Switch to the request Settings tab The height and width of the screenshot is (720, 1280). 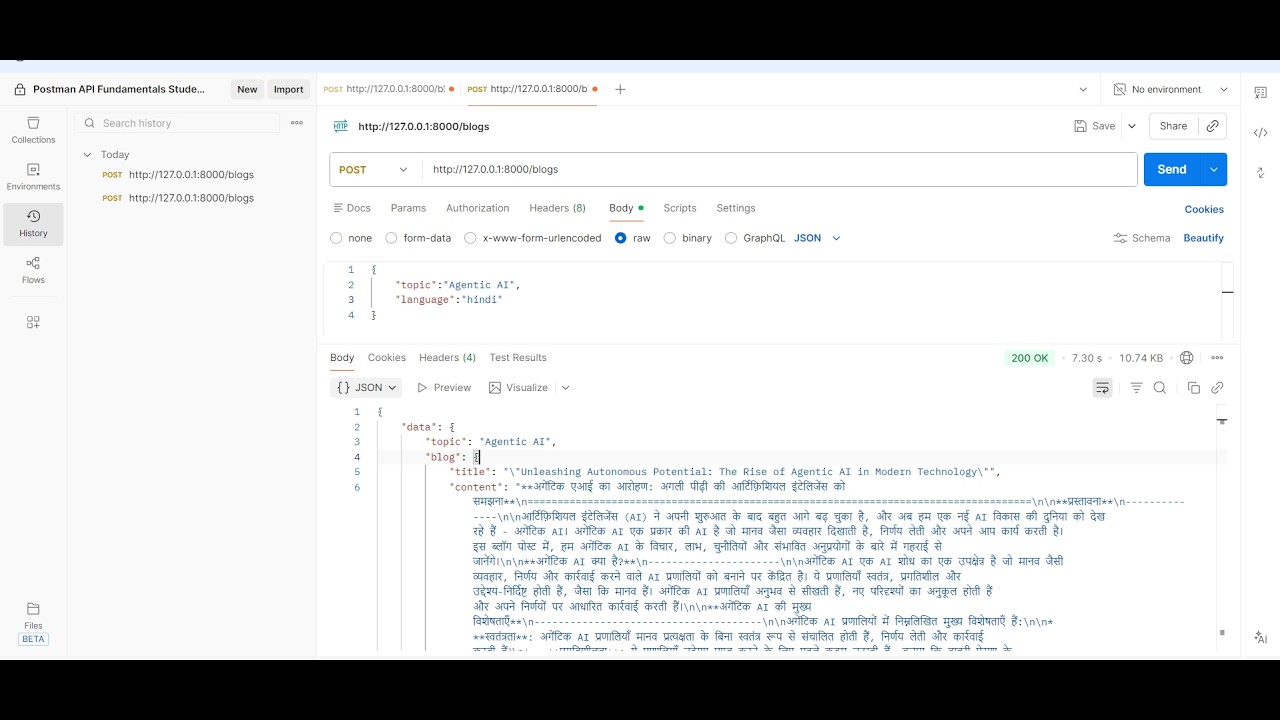pos(736,208)
